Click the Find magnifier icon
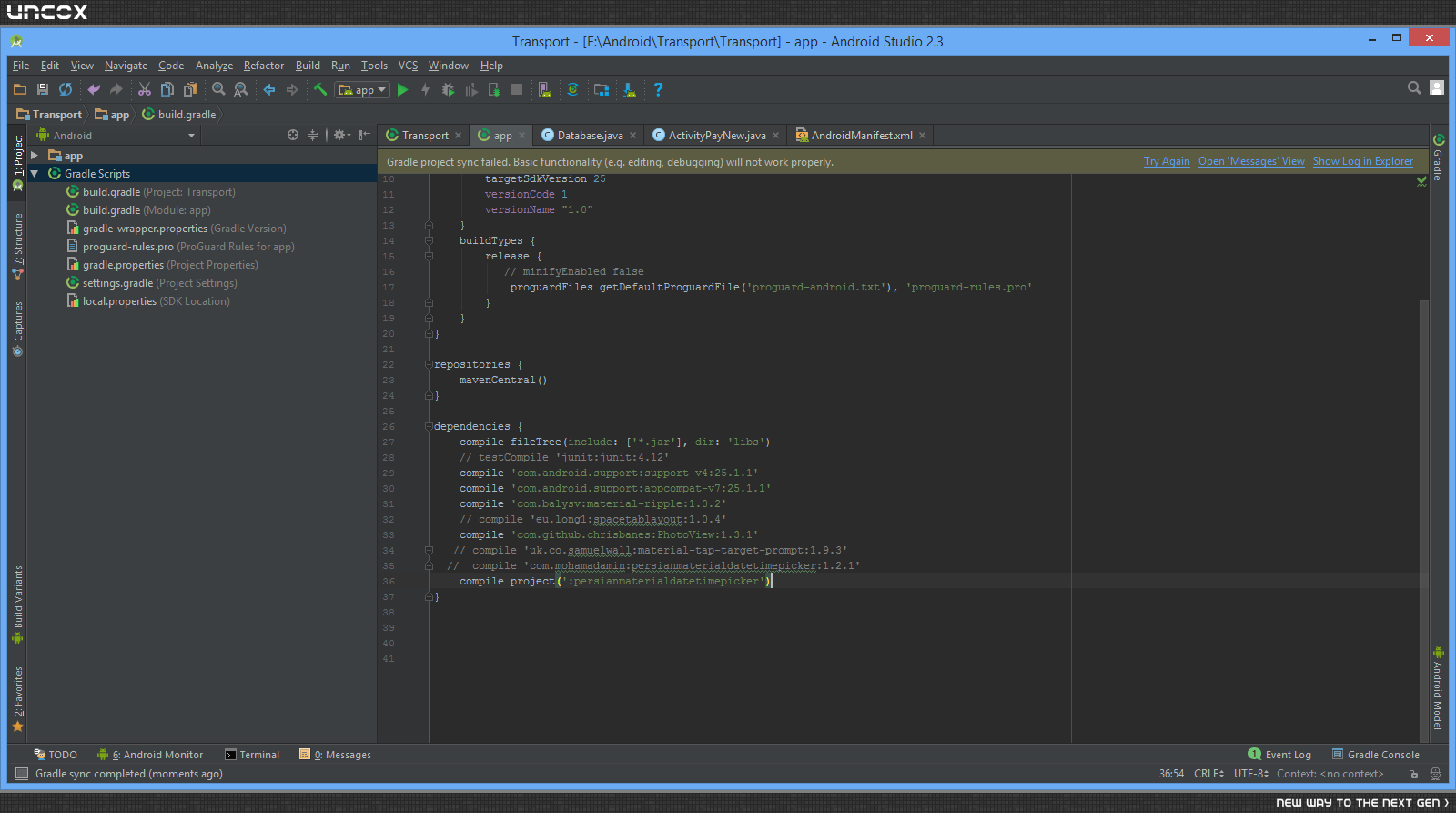 pyautogui.click(x=218, y=89)
